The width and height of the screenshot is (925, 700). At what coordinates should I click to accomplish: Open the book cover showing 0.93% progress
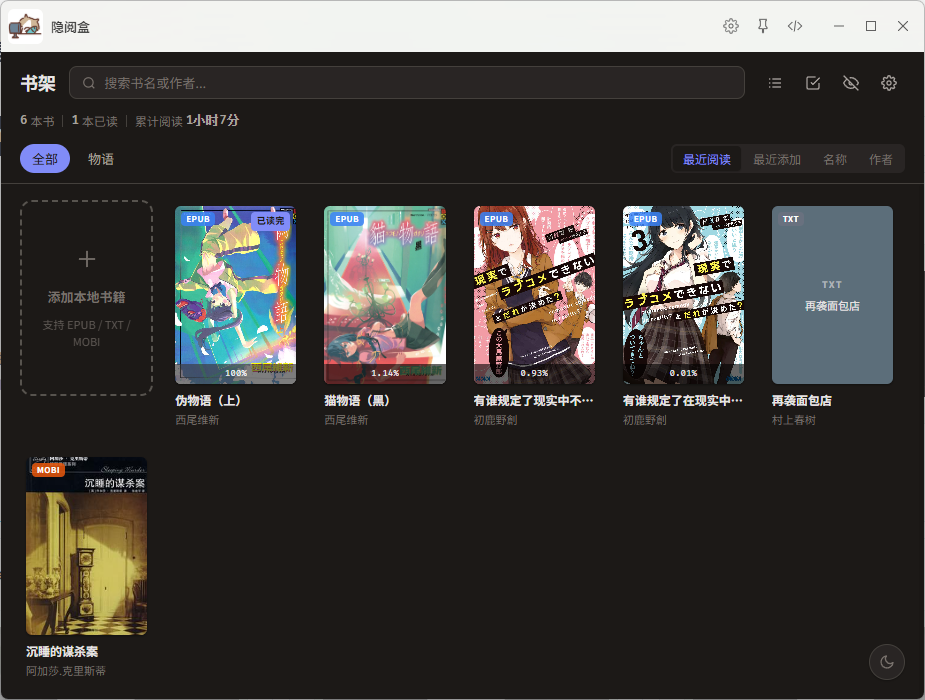534,295
